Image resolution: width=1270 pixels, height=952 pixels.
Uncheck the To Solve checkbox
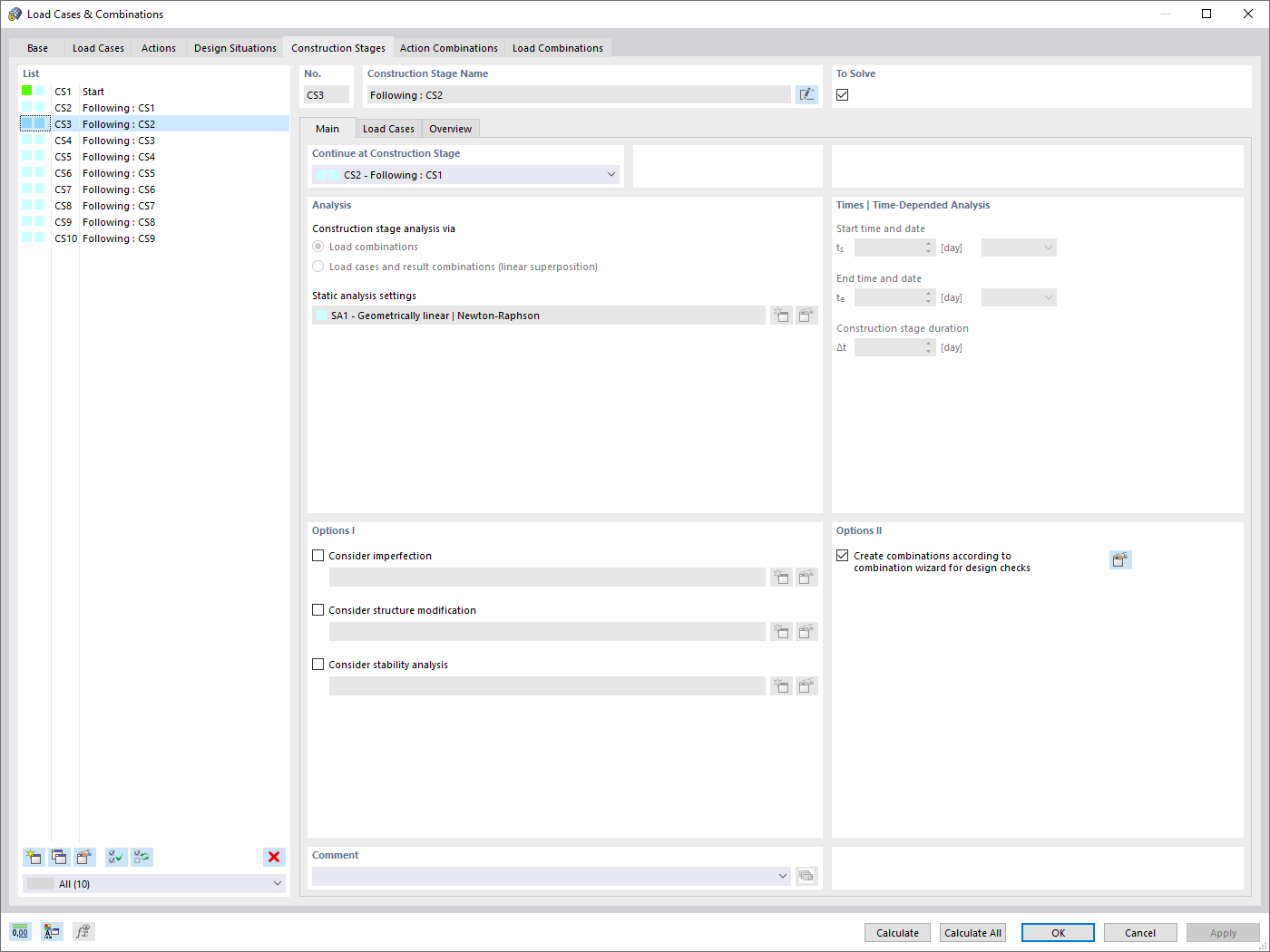point(842,93)
